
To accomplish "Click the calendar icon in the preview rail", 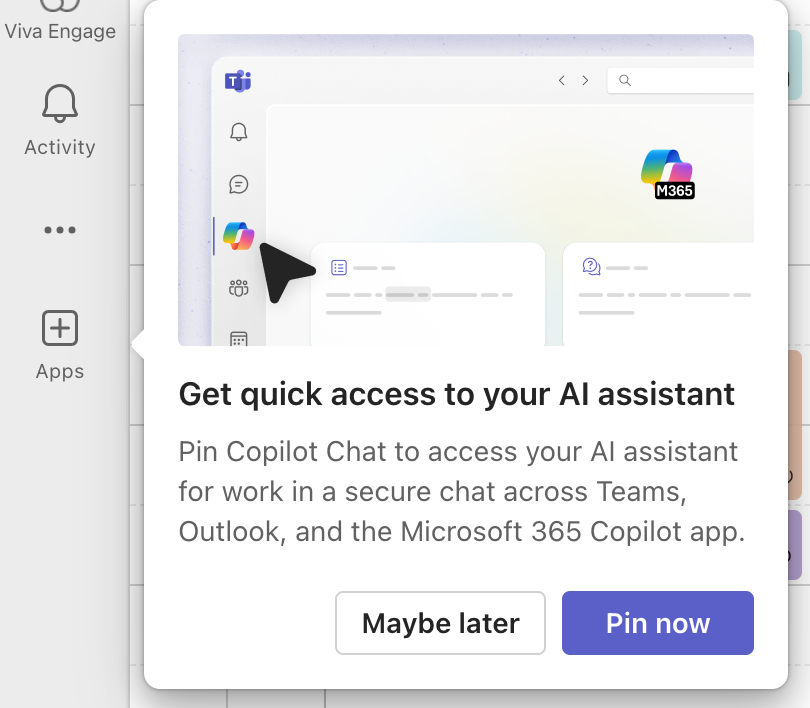I will pyautogui.click(x=238, y=339).
